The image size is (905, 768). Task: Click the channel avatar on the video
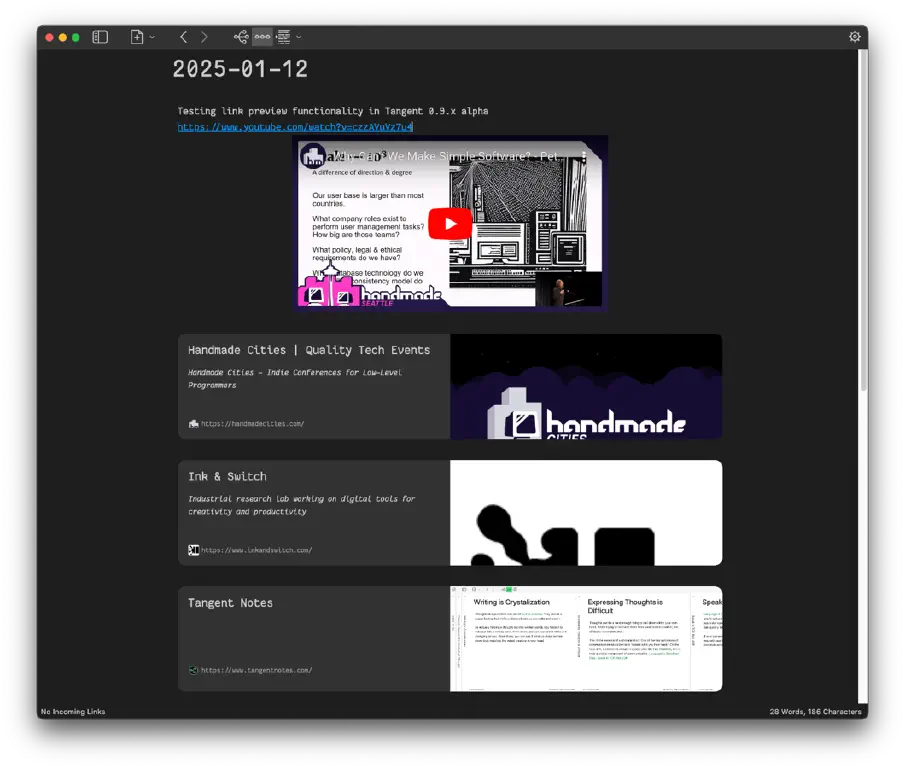point(313,156)
